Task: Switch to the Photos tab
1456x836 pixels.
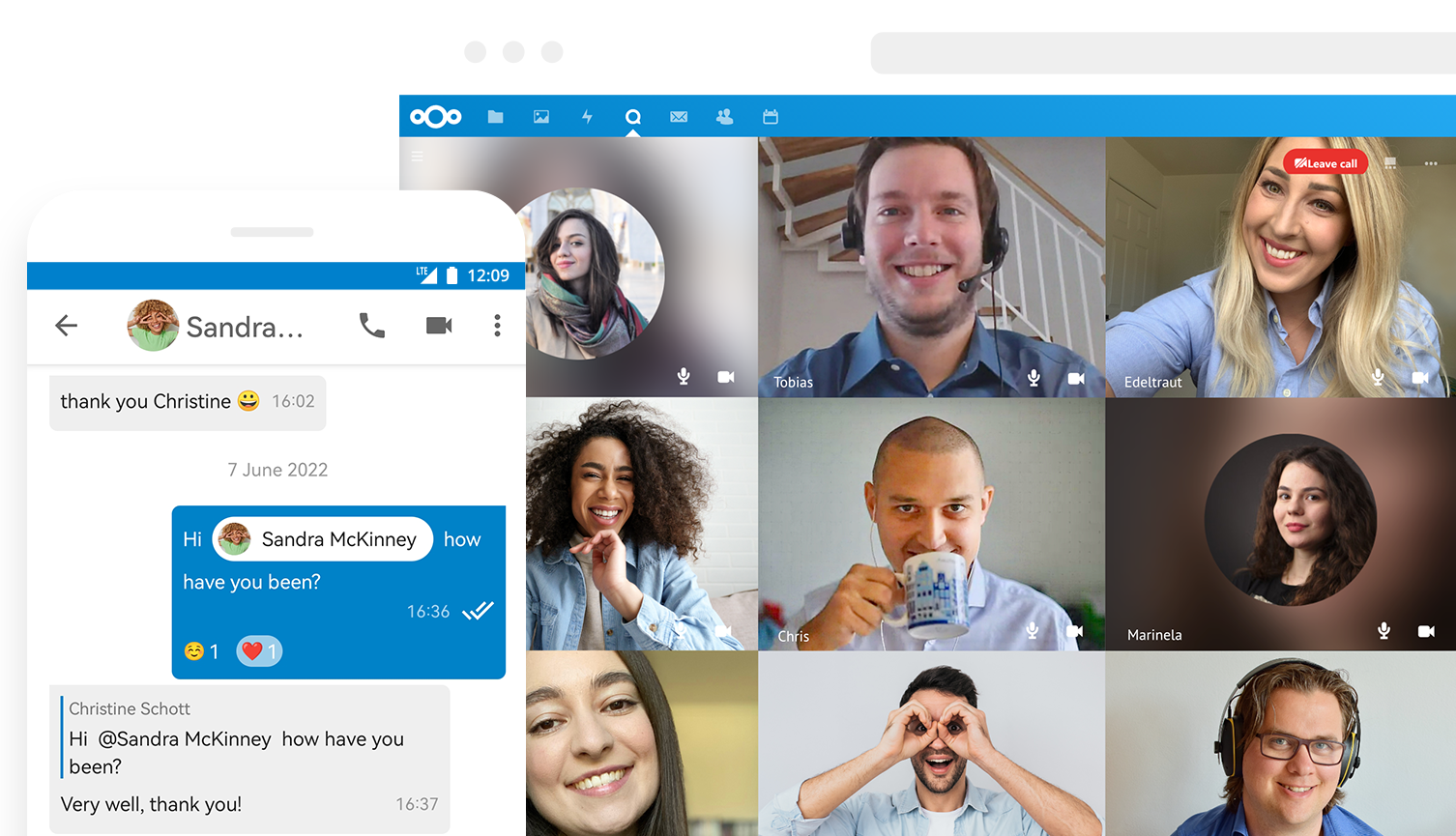Action: click(x=540, y=116)
